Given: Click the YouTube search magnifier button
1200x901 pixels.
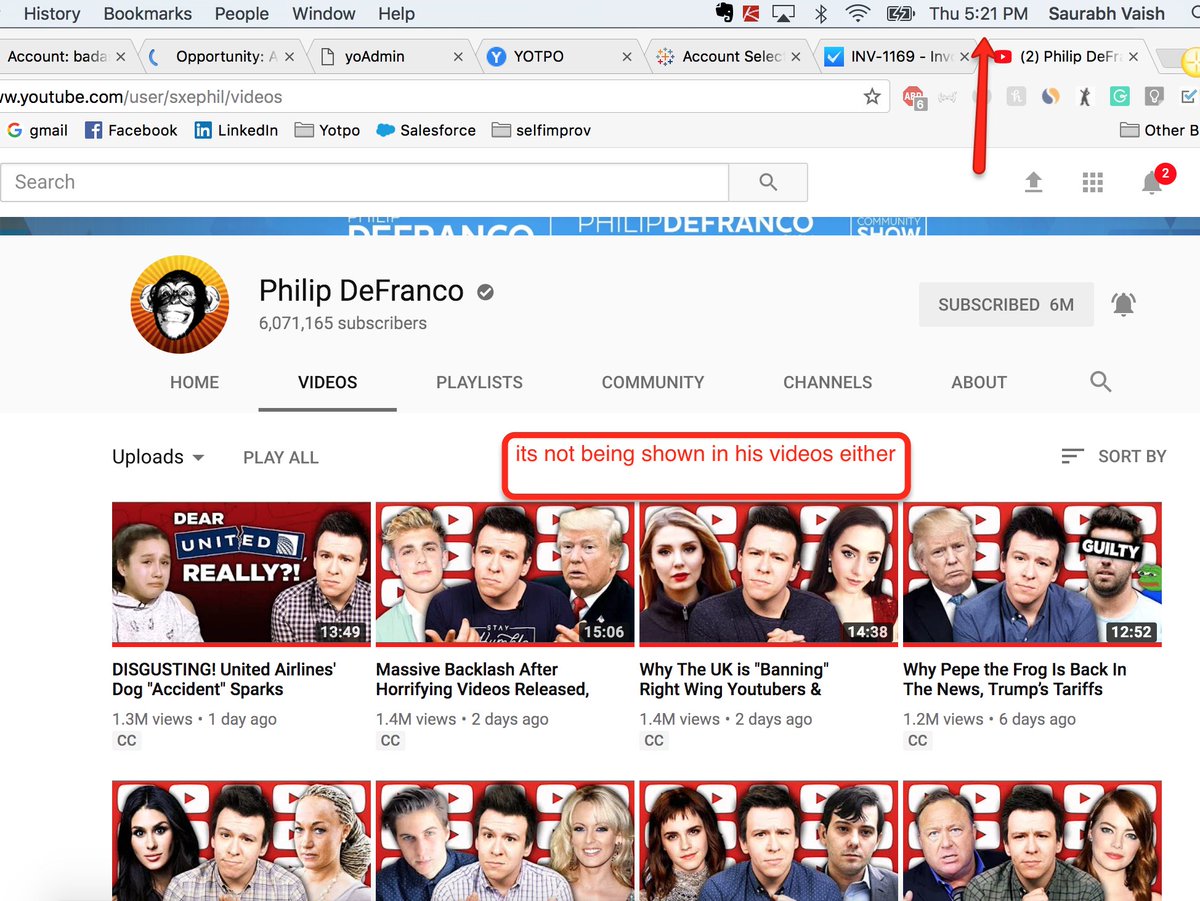Looking at the screenshot, I should click(x=768, y=182).
